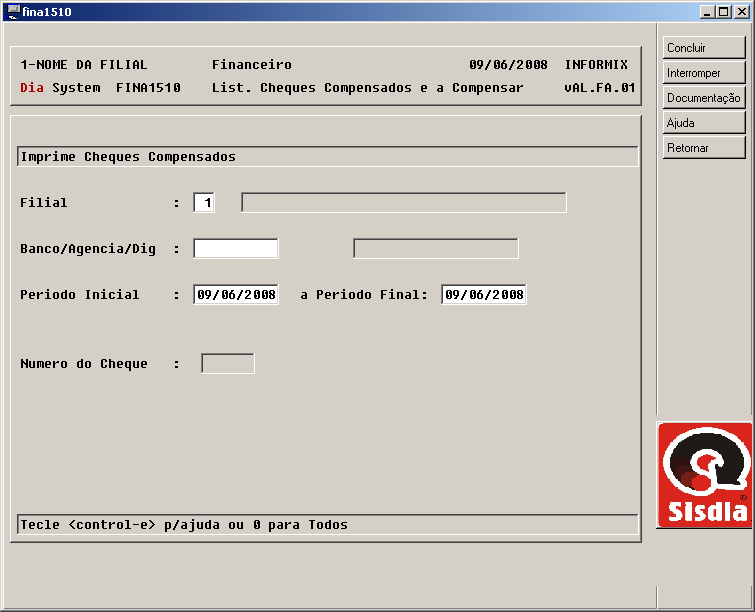Open the Ajuda help button

click(x=704, y=123)
